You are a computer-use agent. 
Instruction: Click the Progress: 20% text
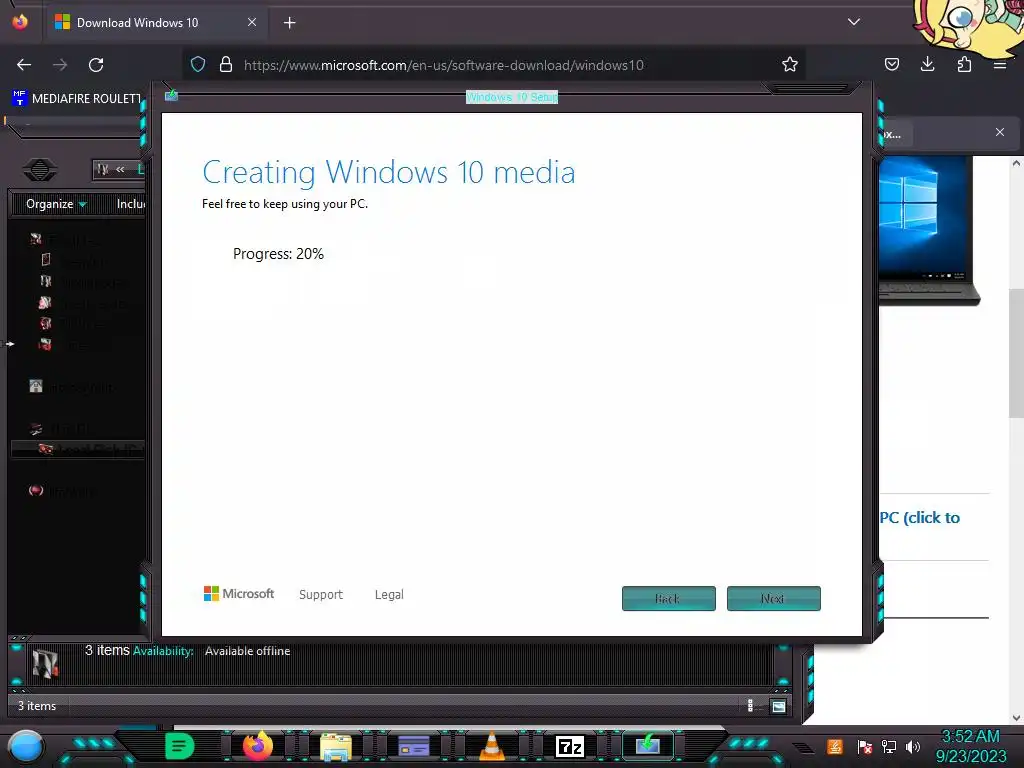278,254
